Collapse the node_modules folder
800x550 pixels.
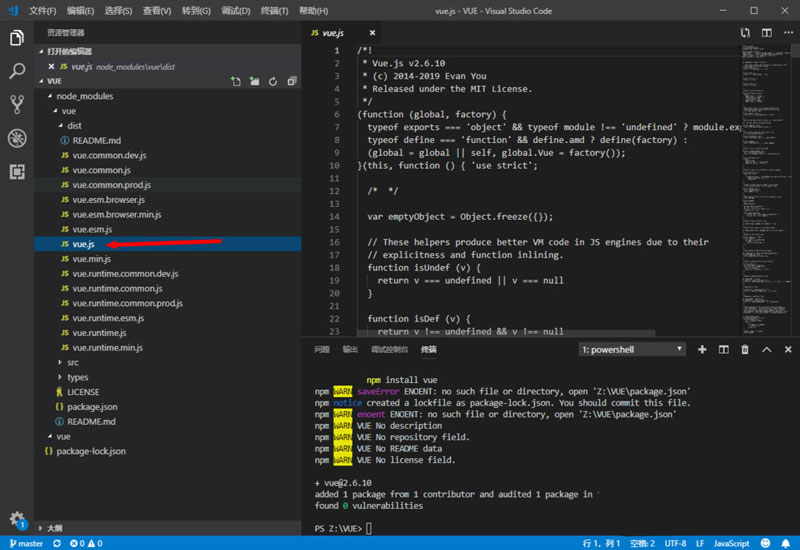[85, 96]
